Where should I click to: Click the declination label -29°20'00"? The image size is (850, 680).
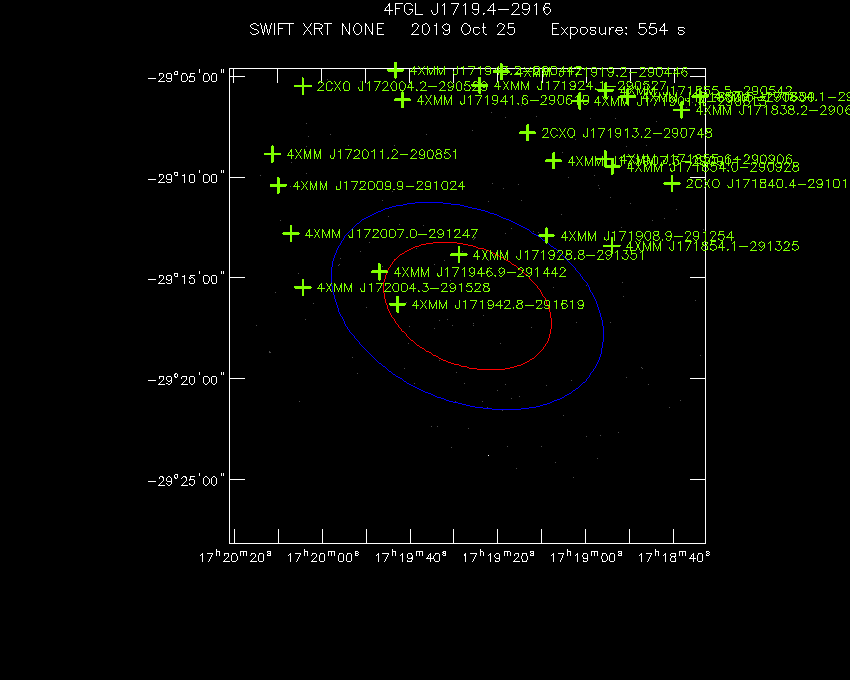pyautogui.click(x=186, y=380)
